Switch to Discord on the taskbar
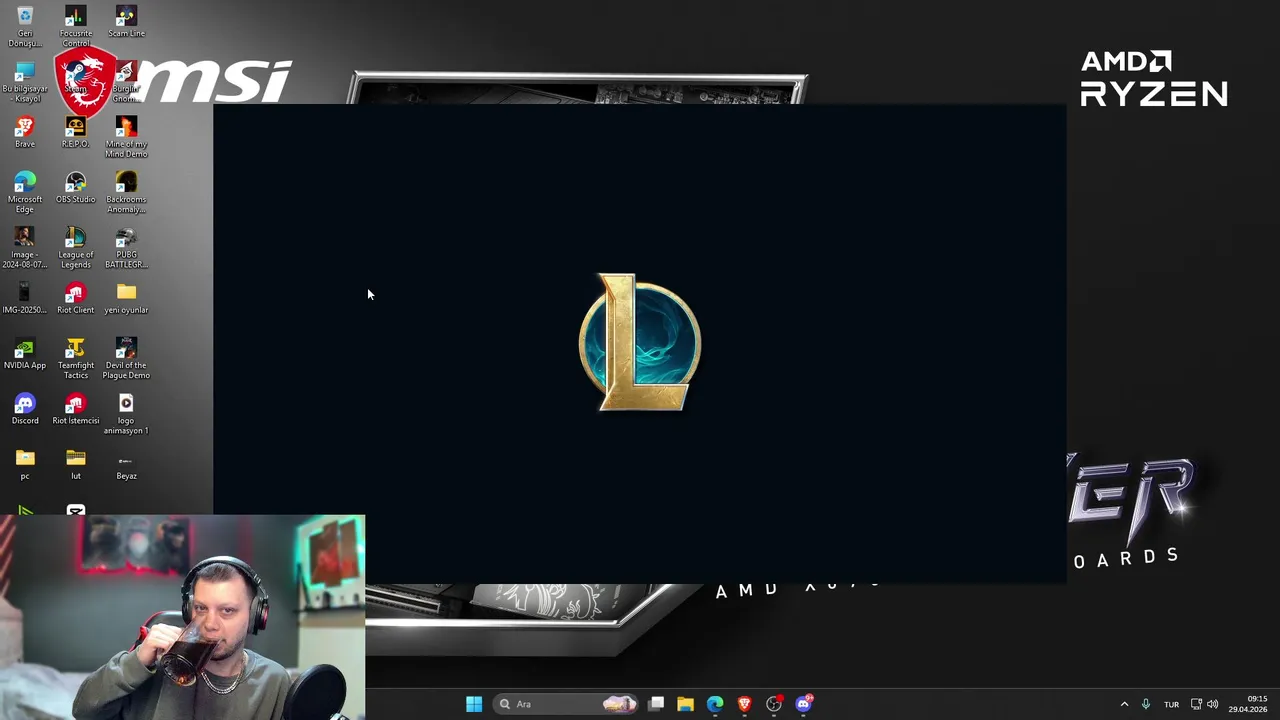The image size is (1280, 720). point(803,704)
